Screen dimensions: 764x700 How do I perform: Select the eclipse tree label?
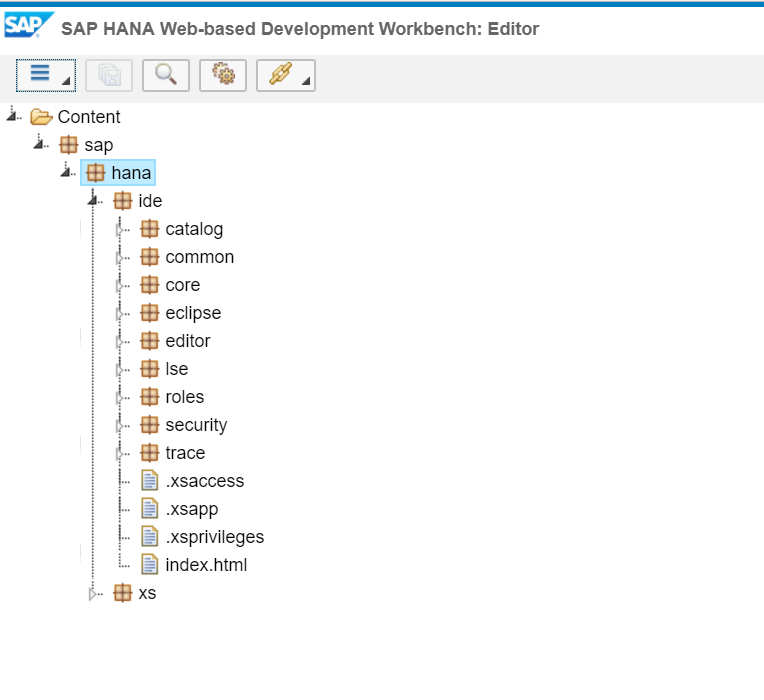point(193,313)
